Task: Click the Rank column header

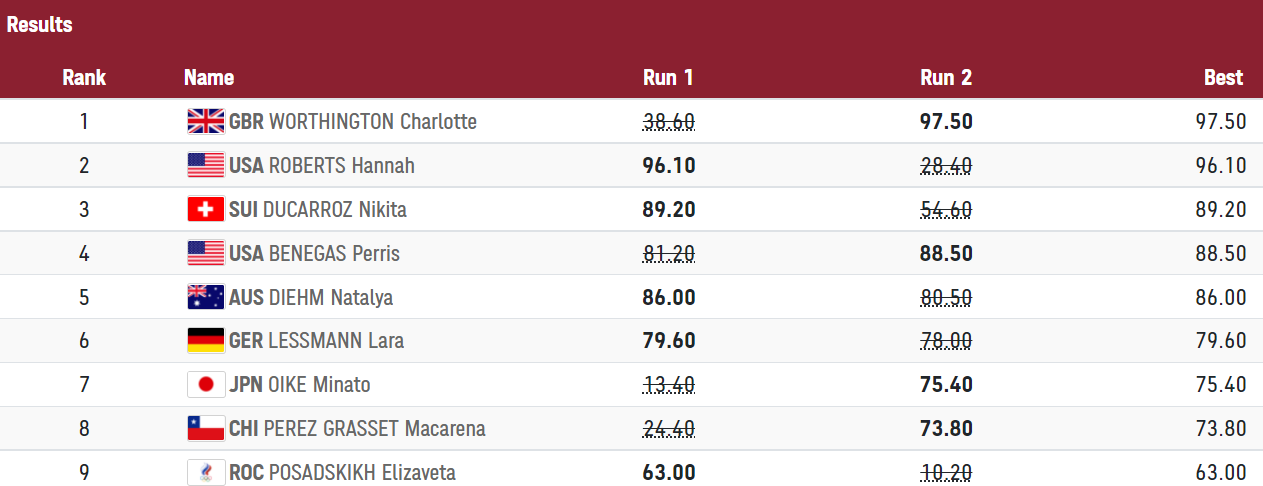Action: [84, 78]
